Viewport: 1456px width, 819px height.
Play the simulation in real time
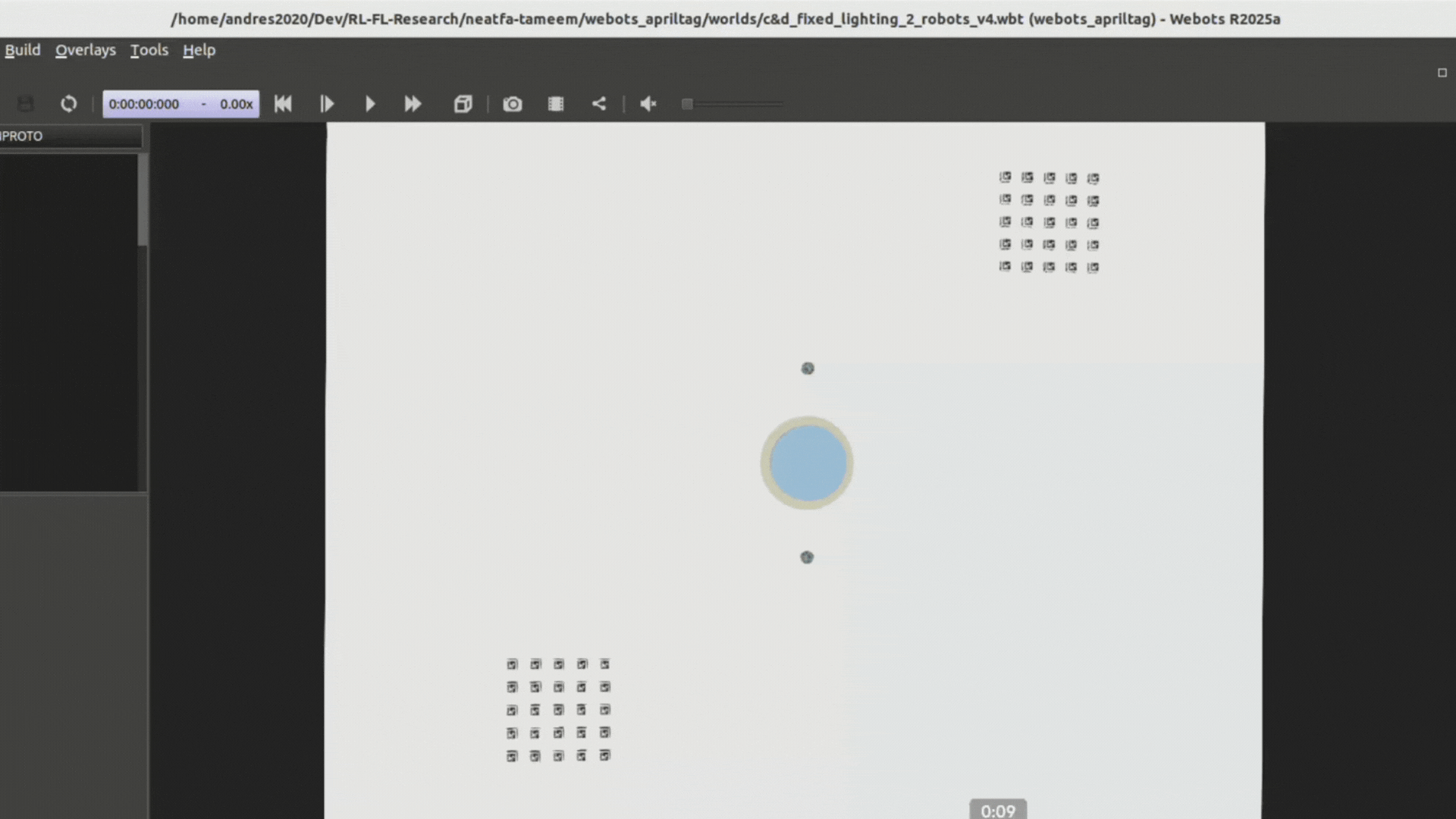370,104
